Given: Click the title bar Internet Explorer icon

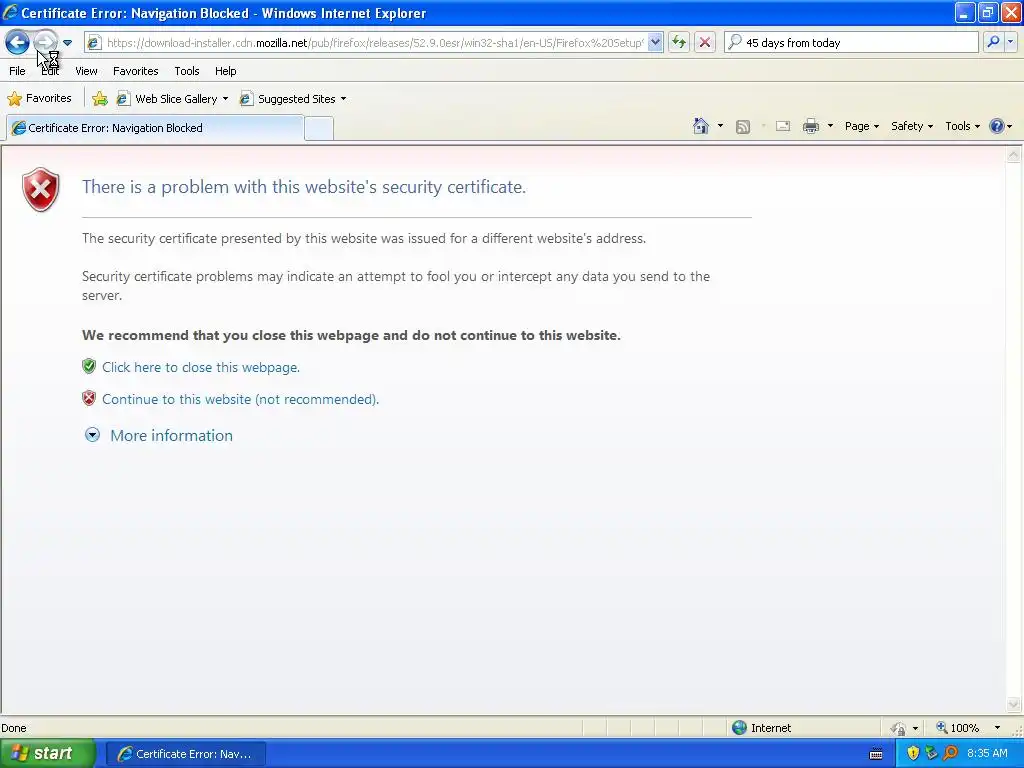Looking at the screenshot, I should (x=10, y=12).
